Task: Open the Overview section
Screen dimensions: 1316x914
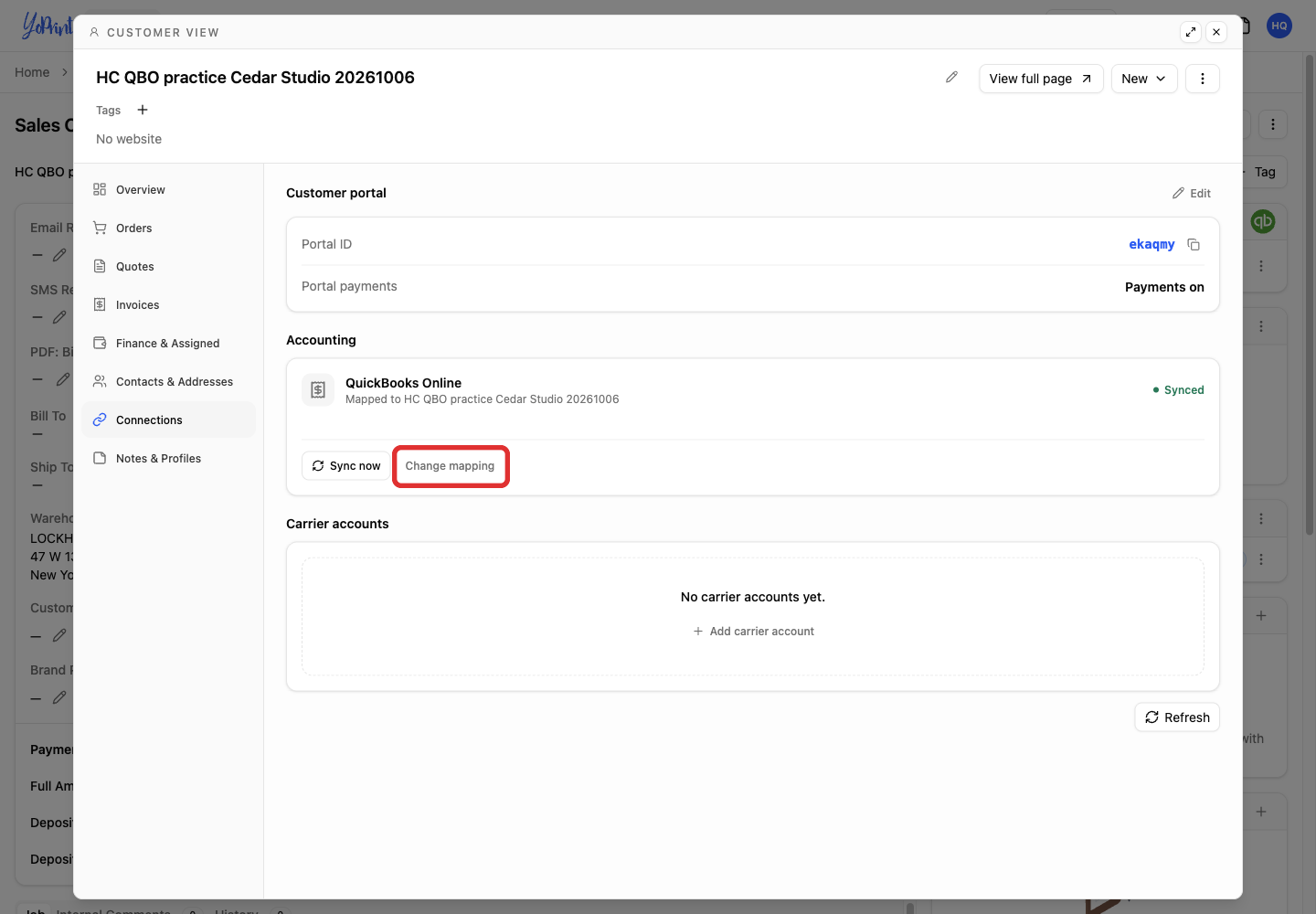Action: [168, 190]
